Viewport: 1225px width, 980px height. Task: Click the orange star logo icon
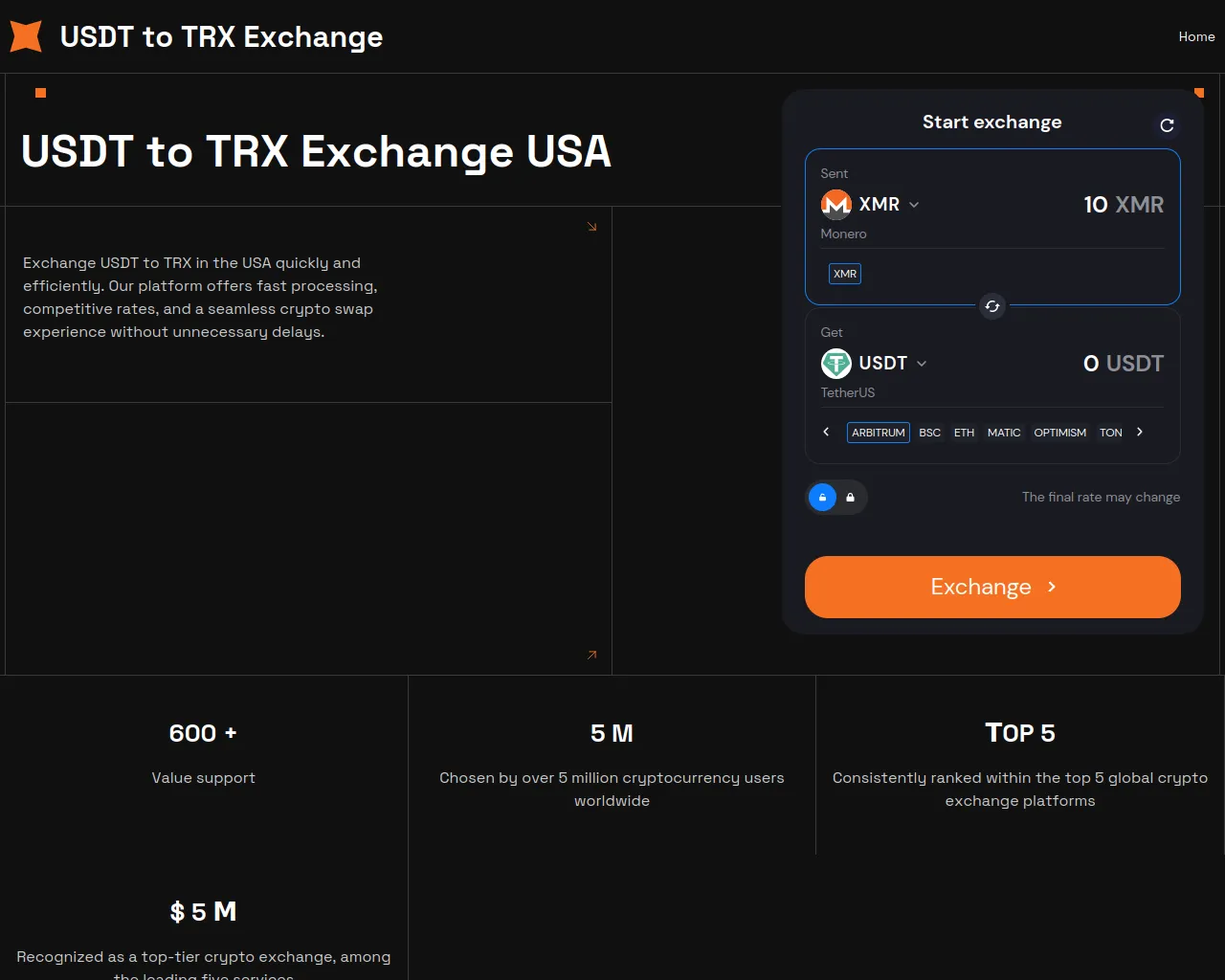pyautogui.click(x=26, y=36)
